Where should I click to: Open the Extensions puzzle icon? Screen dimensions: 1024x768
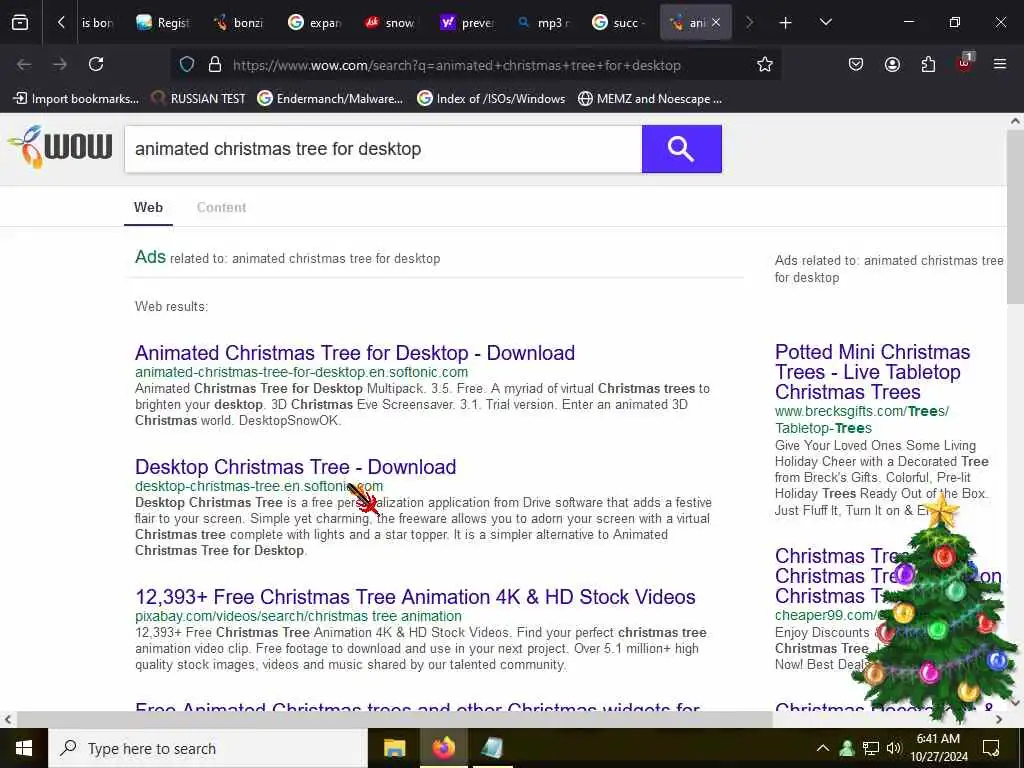point(928,64)
